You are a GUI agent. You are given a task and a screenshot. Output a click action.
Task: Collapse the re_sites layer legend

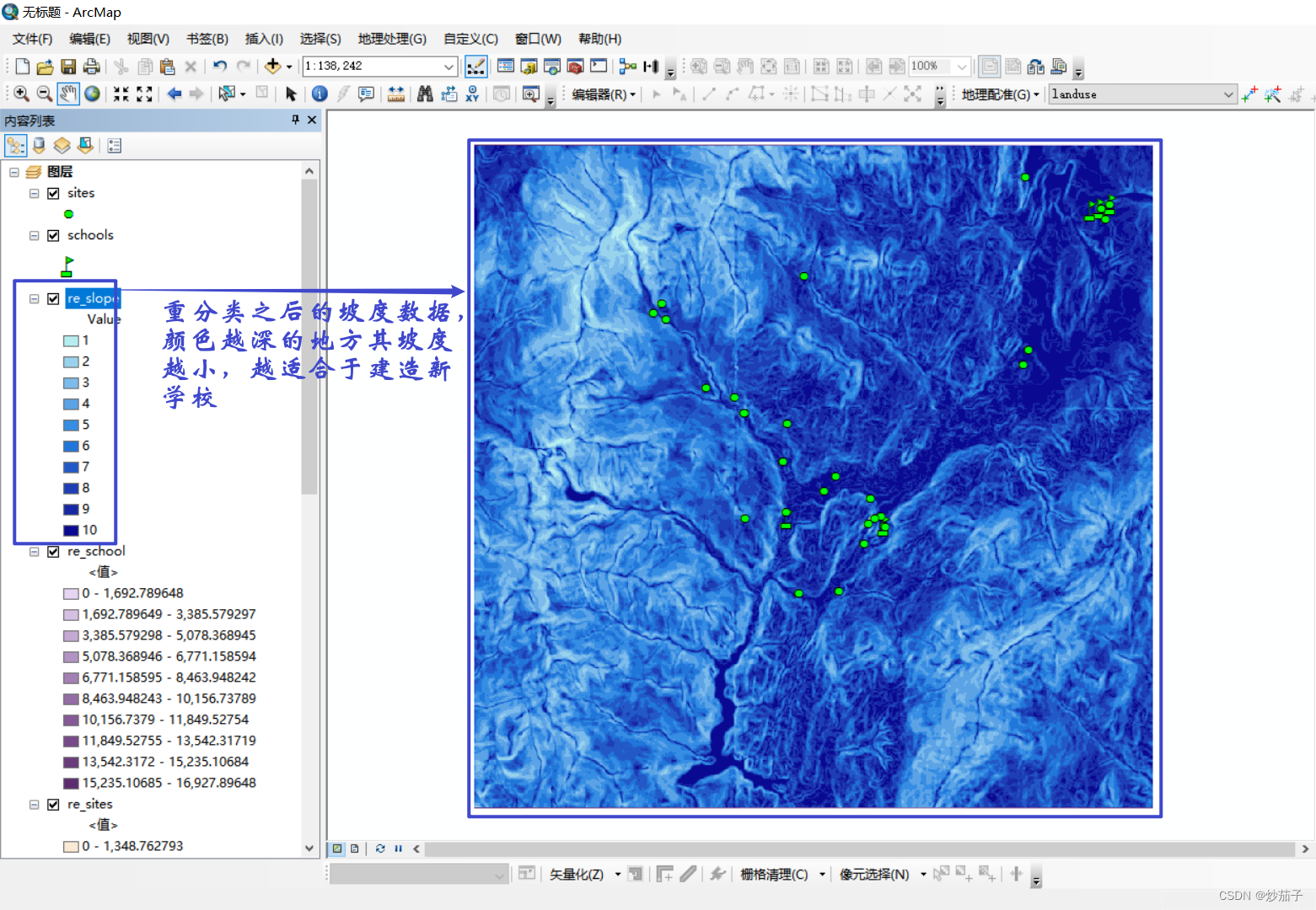[x=34, y=804]
